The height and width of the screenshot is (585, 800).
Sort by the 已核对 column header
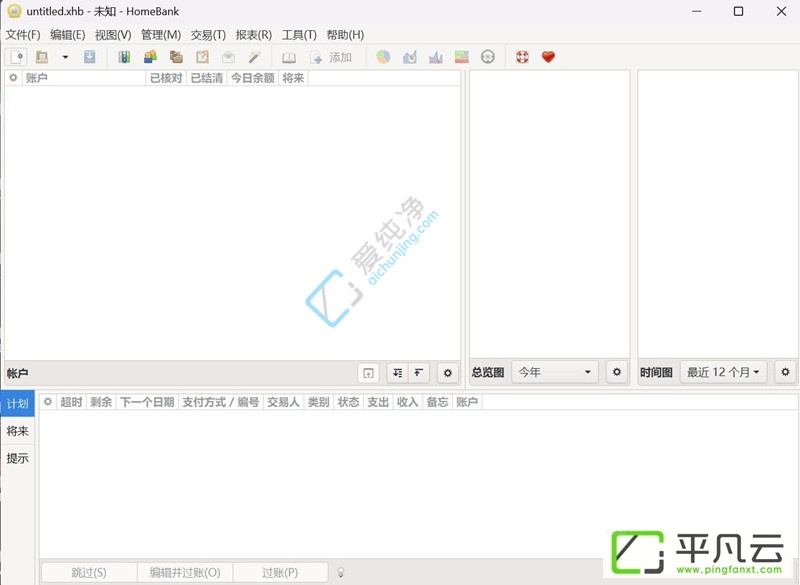coord(166,78)
